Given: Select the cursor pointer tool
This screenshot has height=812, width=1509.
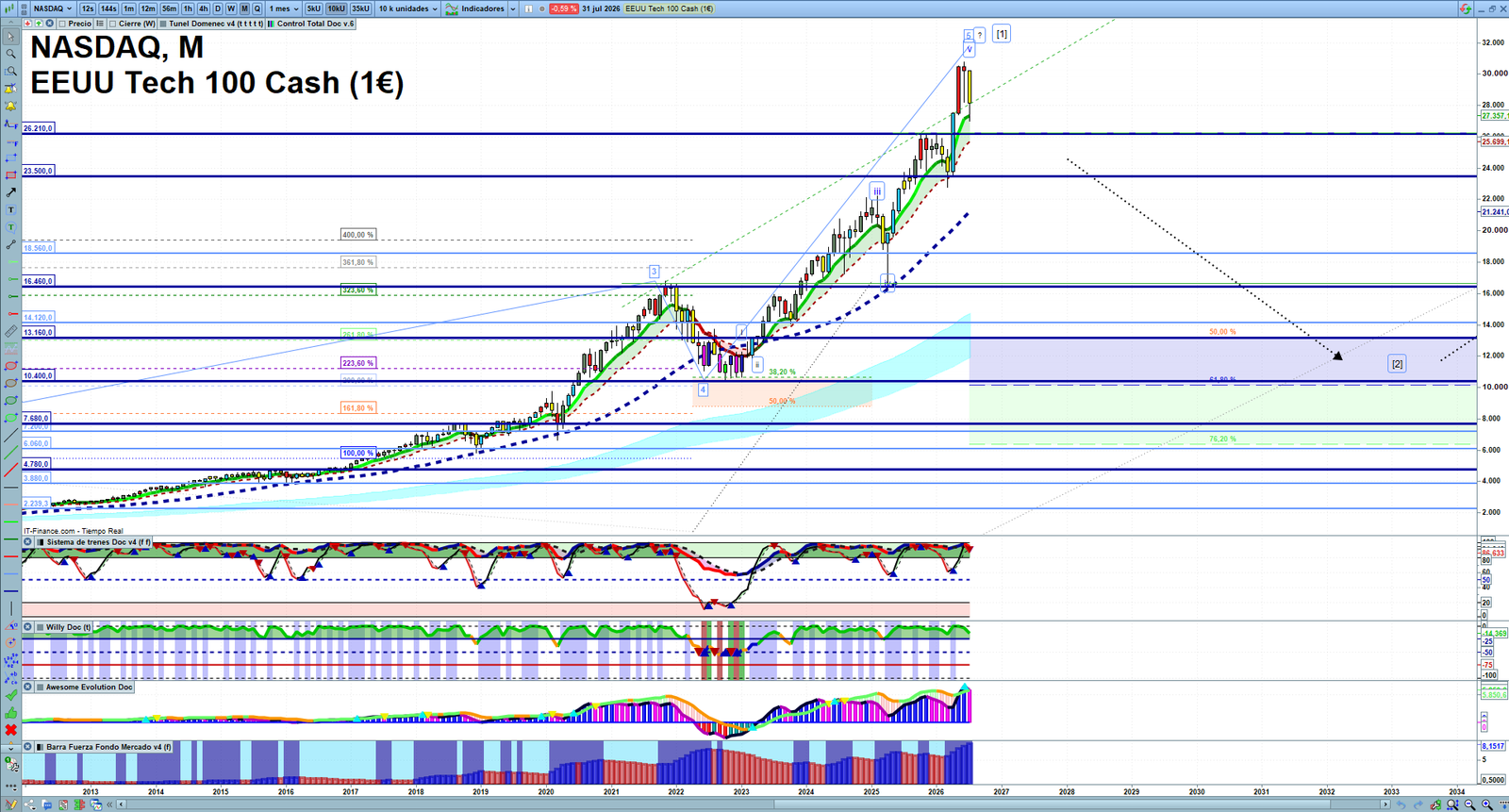Looking at the screenshot, I should [x=11, y=36].
